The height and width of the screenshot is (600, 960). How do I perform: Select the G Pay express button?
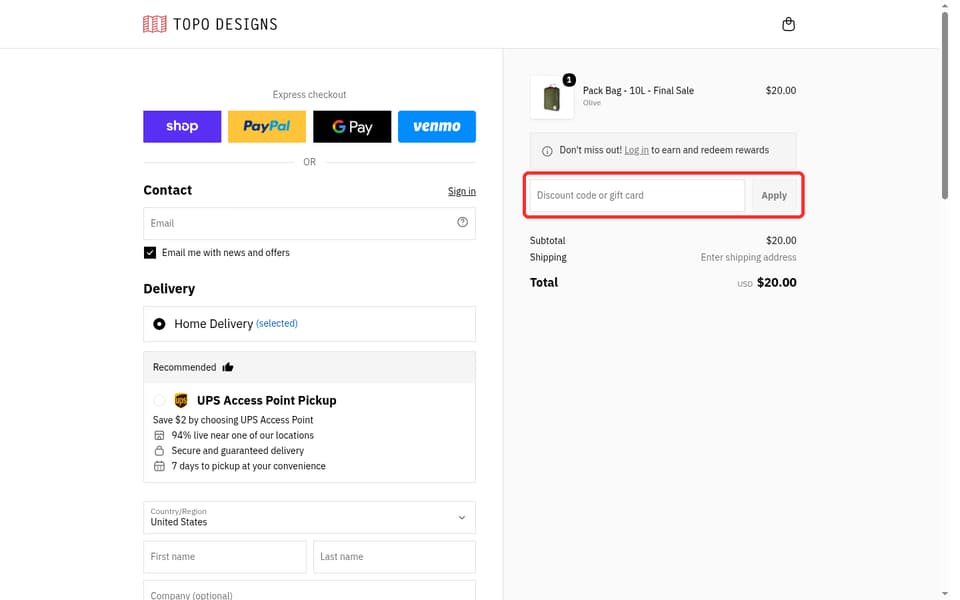(352, 127)
